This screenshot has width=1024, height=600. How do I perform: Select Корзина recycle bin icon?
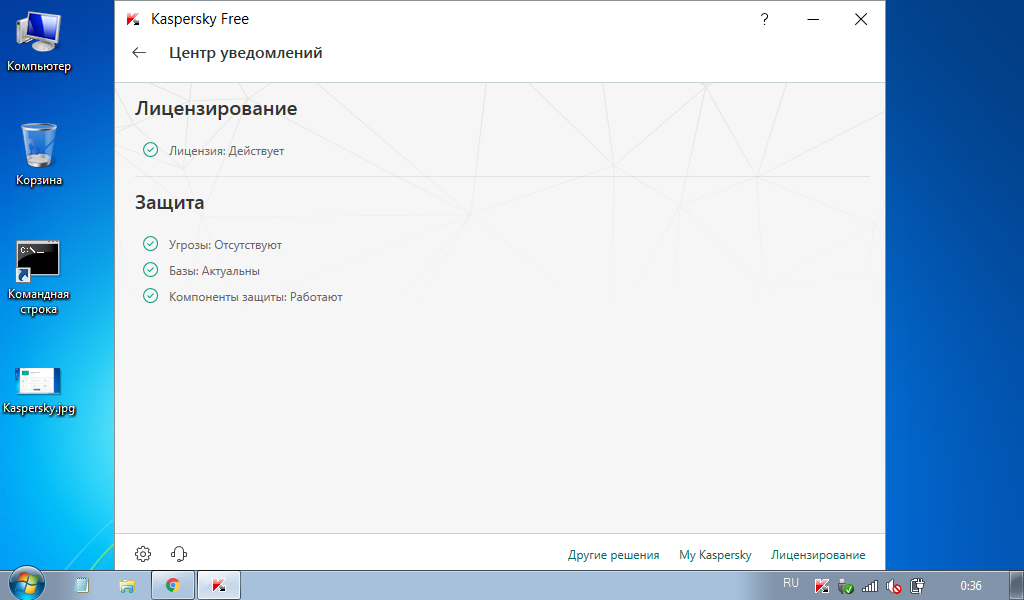tap(39, 155)
